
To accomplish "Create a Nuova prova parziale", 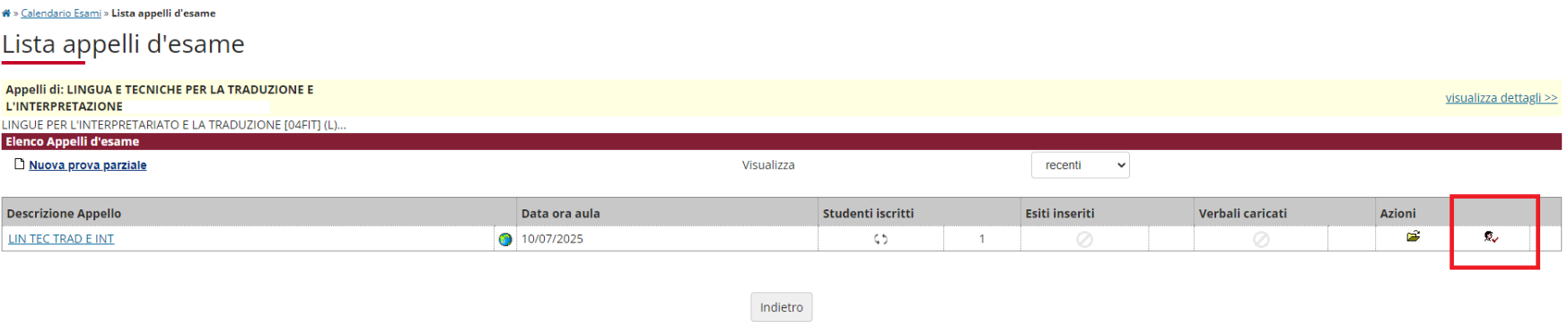I will click(87, 165).
